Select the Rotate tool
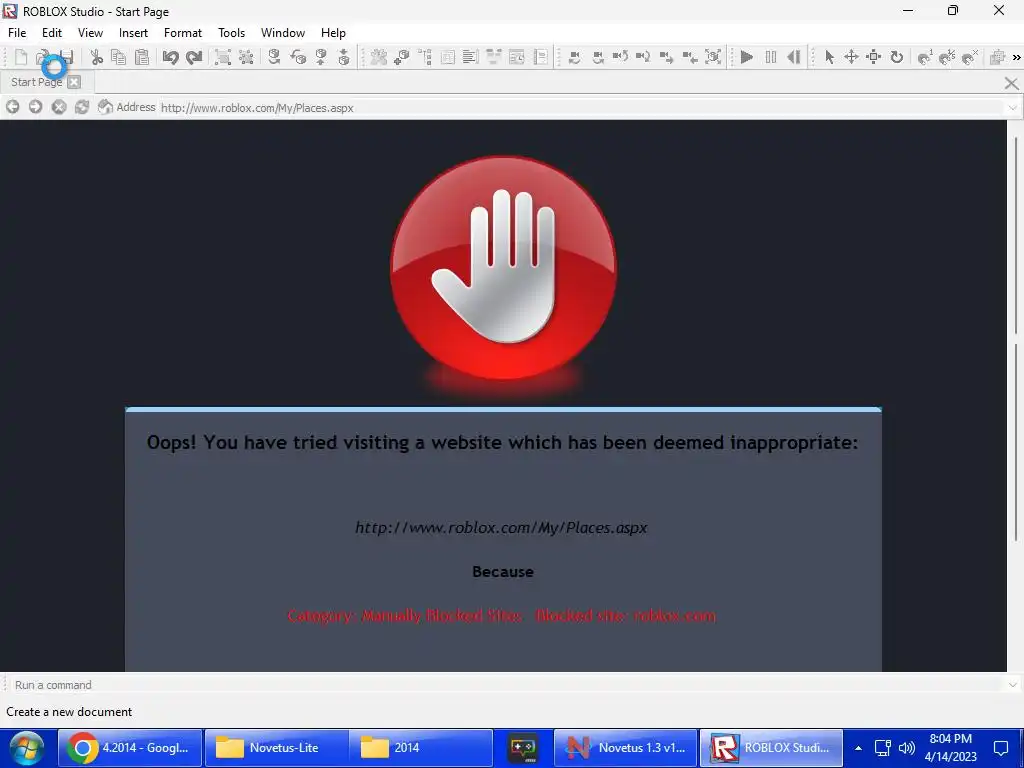This screenshot has width=1024, height=768. pos(897,57)
